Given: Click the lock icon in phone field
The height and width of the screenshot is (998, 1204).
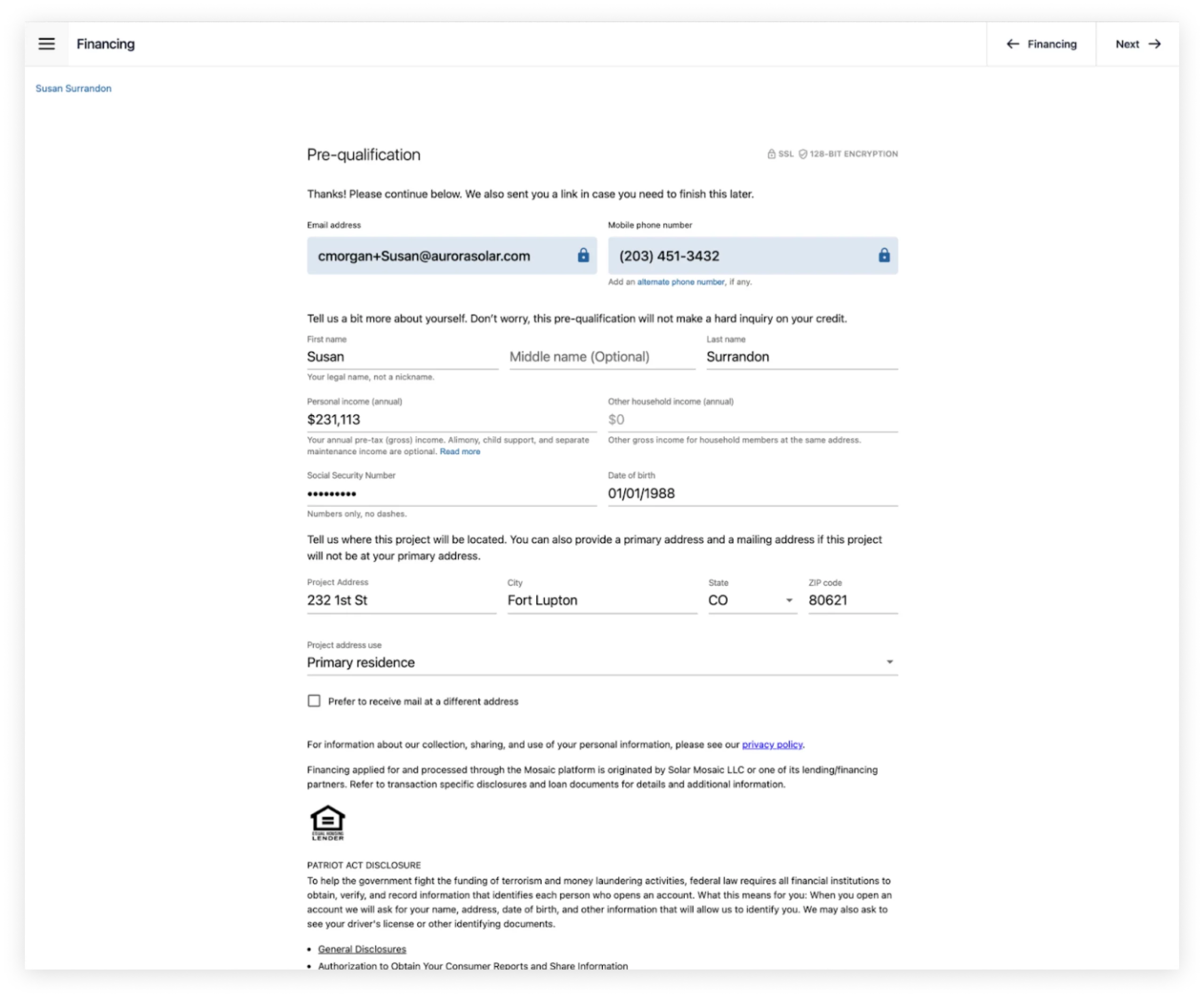Looking at the screenshot, I should point(884,256).
